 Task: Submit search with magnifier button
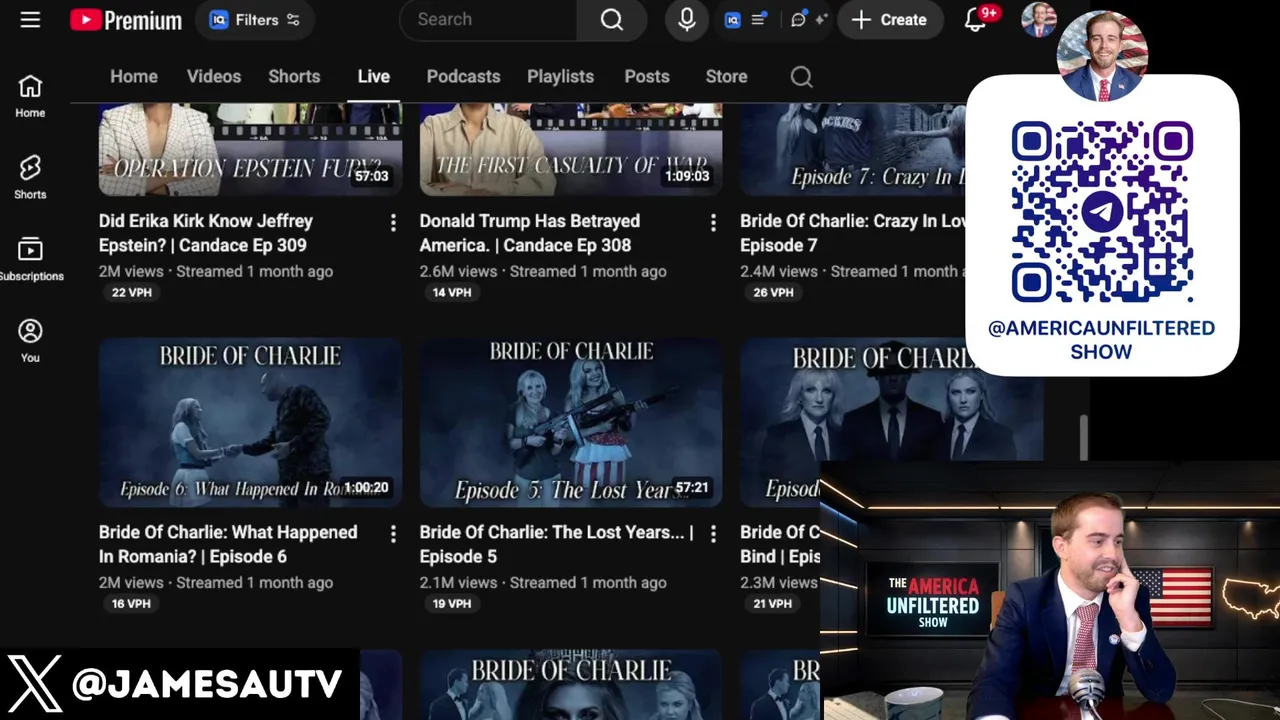[x=612, y=19]
